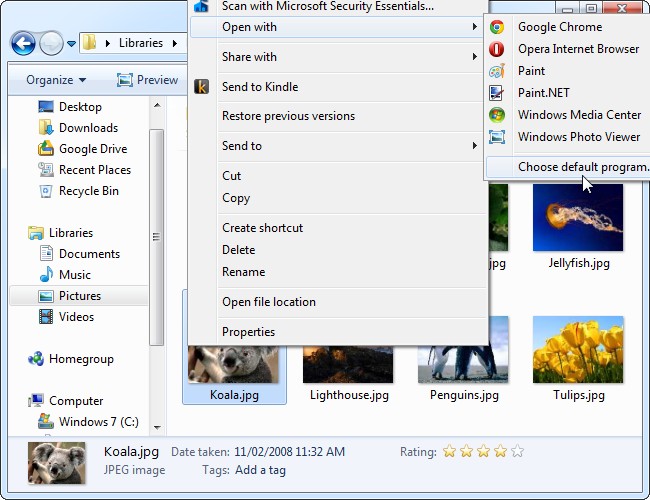Click the Preview toolbar button

[x=147, y=80]
